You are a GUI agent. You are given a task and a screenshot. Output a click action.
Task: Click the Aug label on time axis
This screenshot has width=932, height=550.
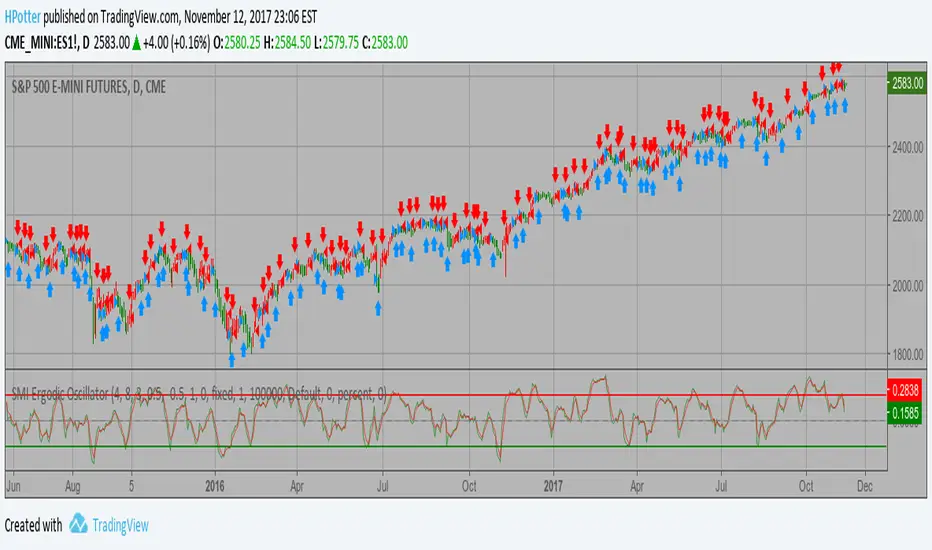(73, 486)
